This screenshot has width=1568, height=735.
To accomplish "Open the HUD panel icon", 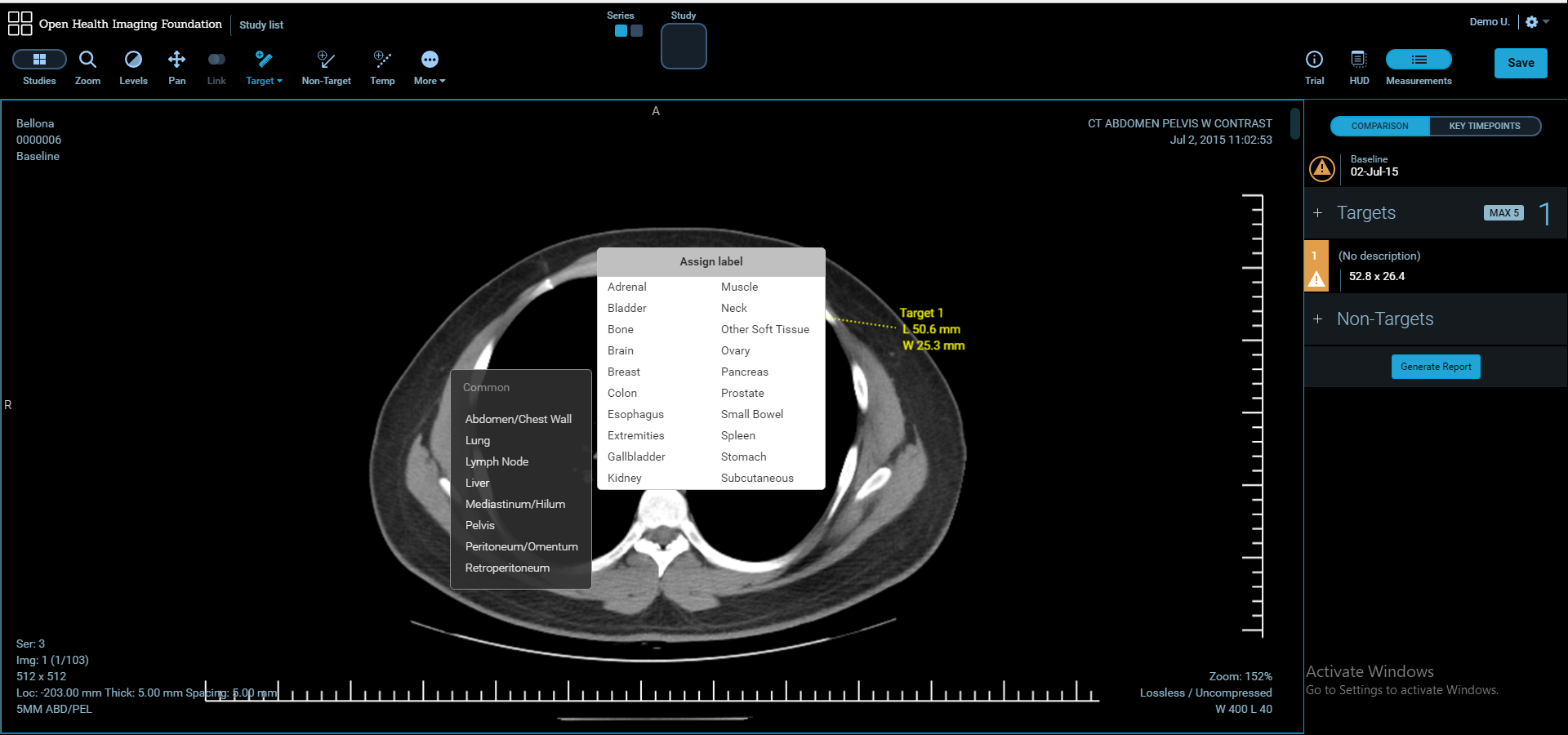I will [1359, 60].
